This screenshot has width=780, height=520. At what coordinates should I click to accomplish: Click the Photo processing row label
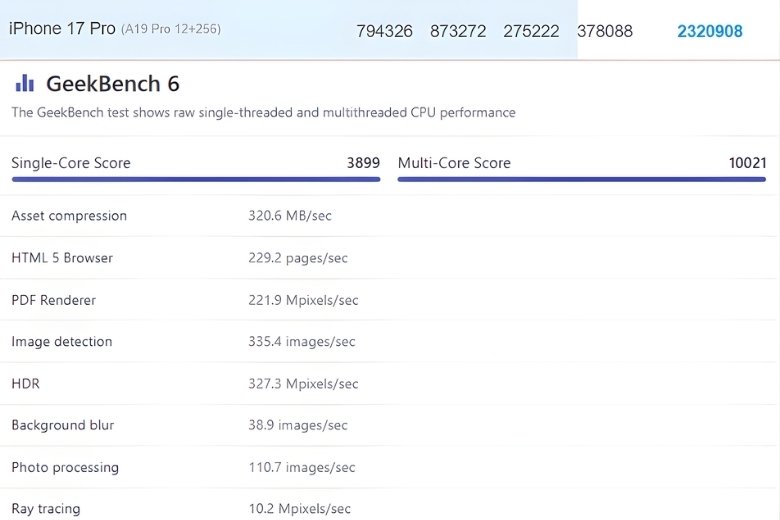[x=65, y=467]
